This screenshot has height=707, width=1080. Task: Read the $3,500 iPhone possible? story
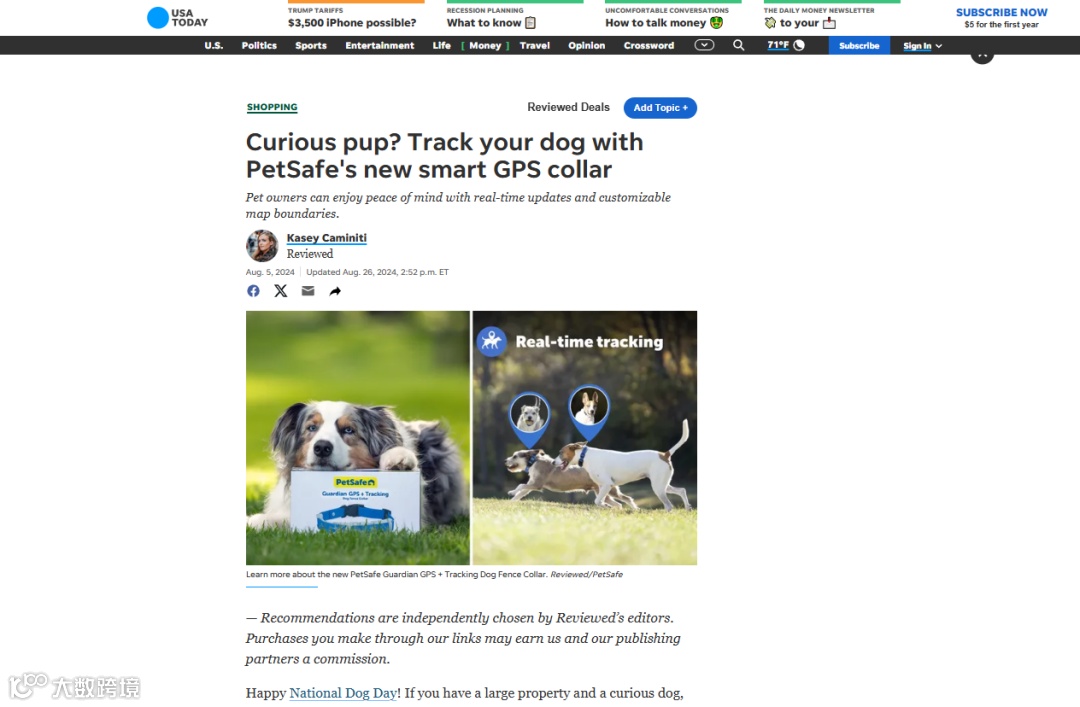coord(352,23)
